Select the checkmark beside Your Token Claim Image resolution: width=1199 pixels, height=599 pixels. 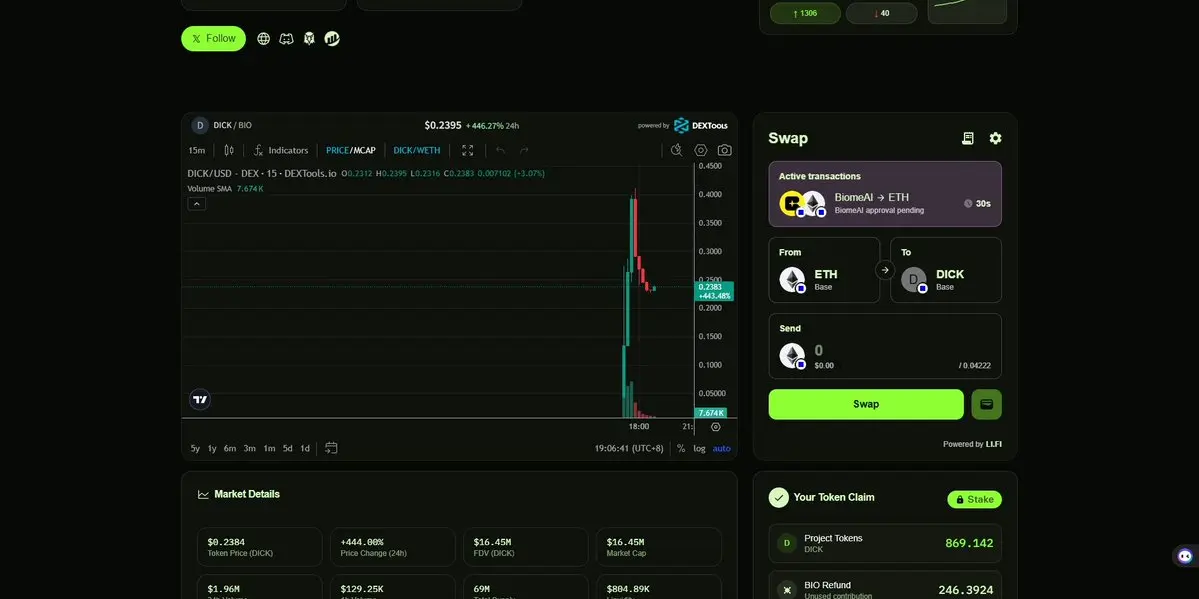[x=778, y=498]
